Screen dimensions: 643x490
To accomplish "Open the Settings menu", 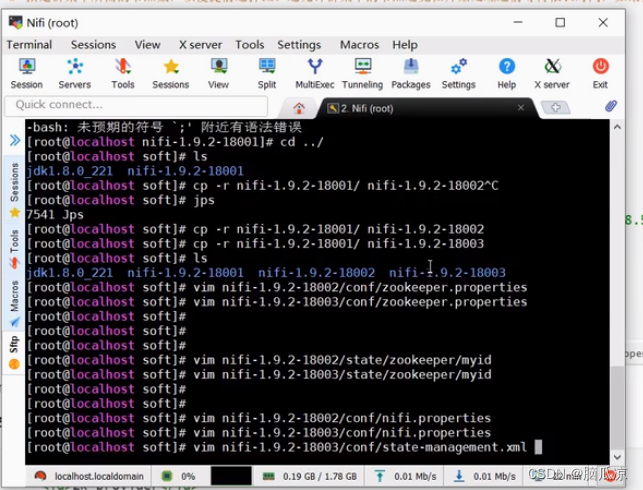I will click(299, 44).
